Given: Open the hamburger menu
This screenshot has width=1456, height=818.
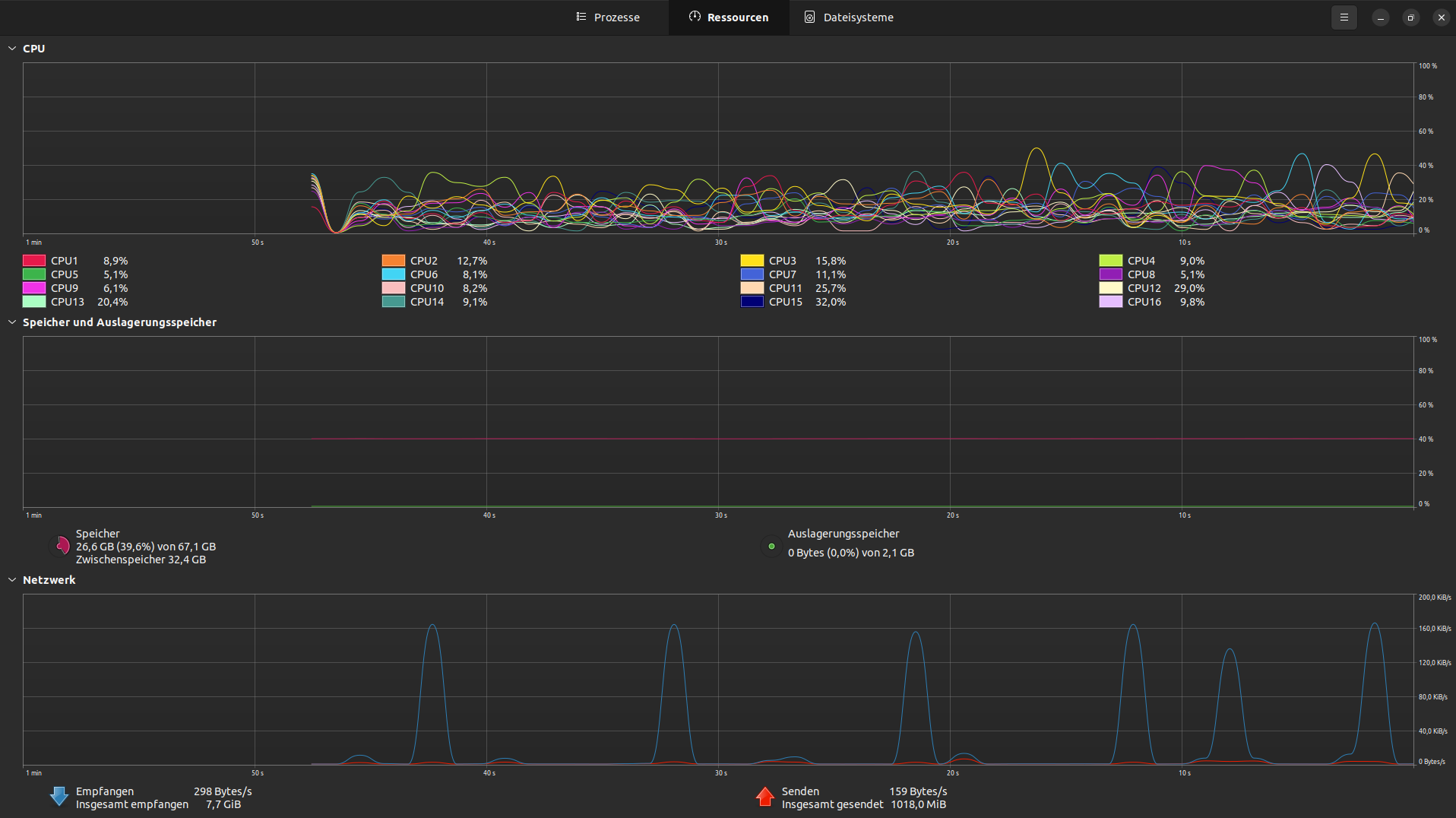Looking at the screenshot, I should [1344, 17].
